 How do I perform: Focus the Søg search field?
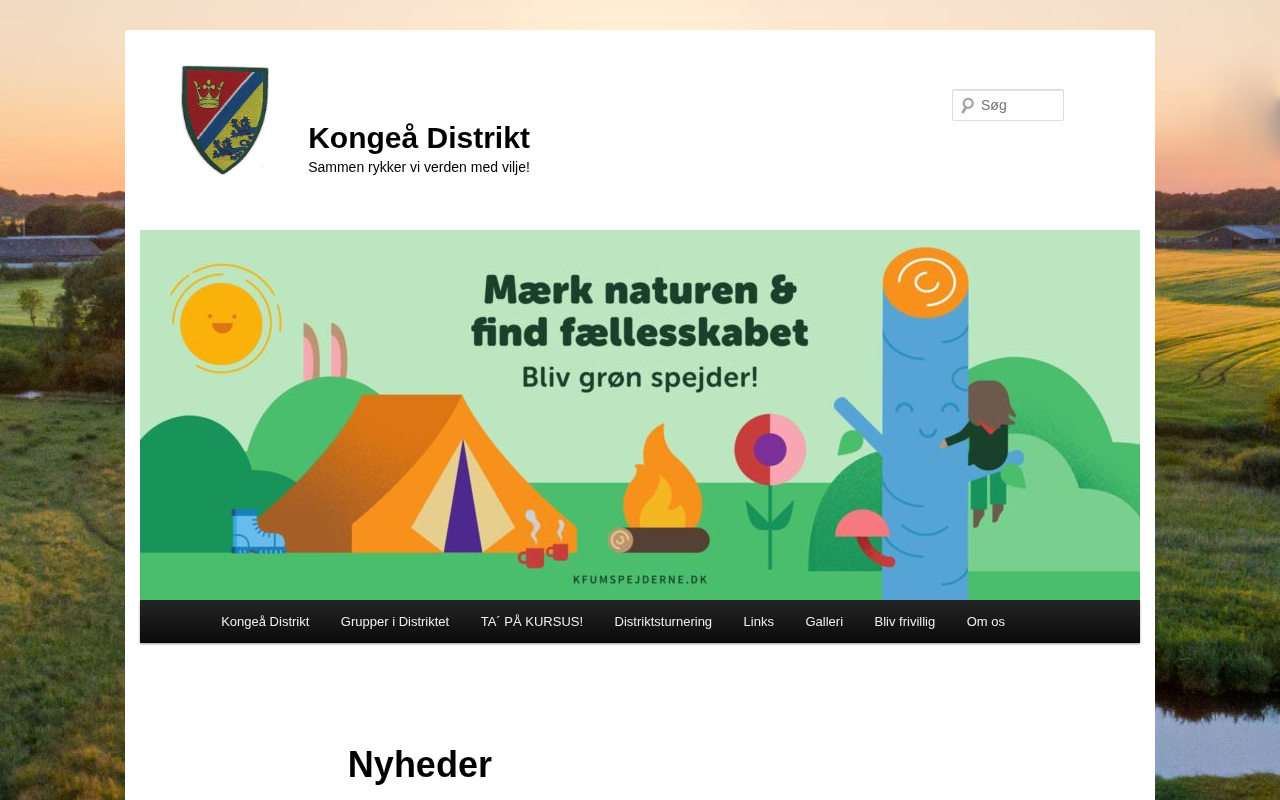1008,105
